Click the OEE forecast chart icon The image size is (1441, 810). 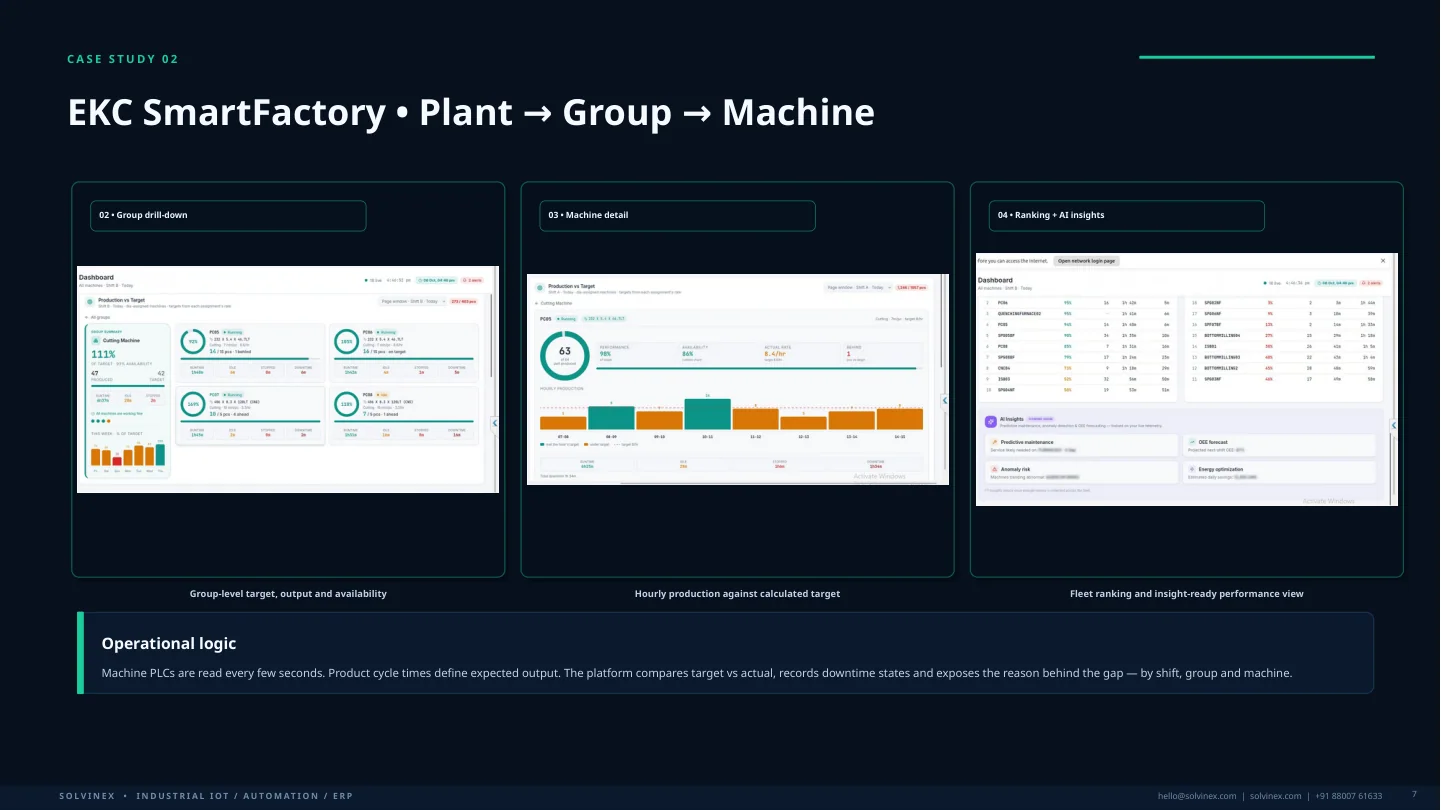pos(1192,442)
